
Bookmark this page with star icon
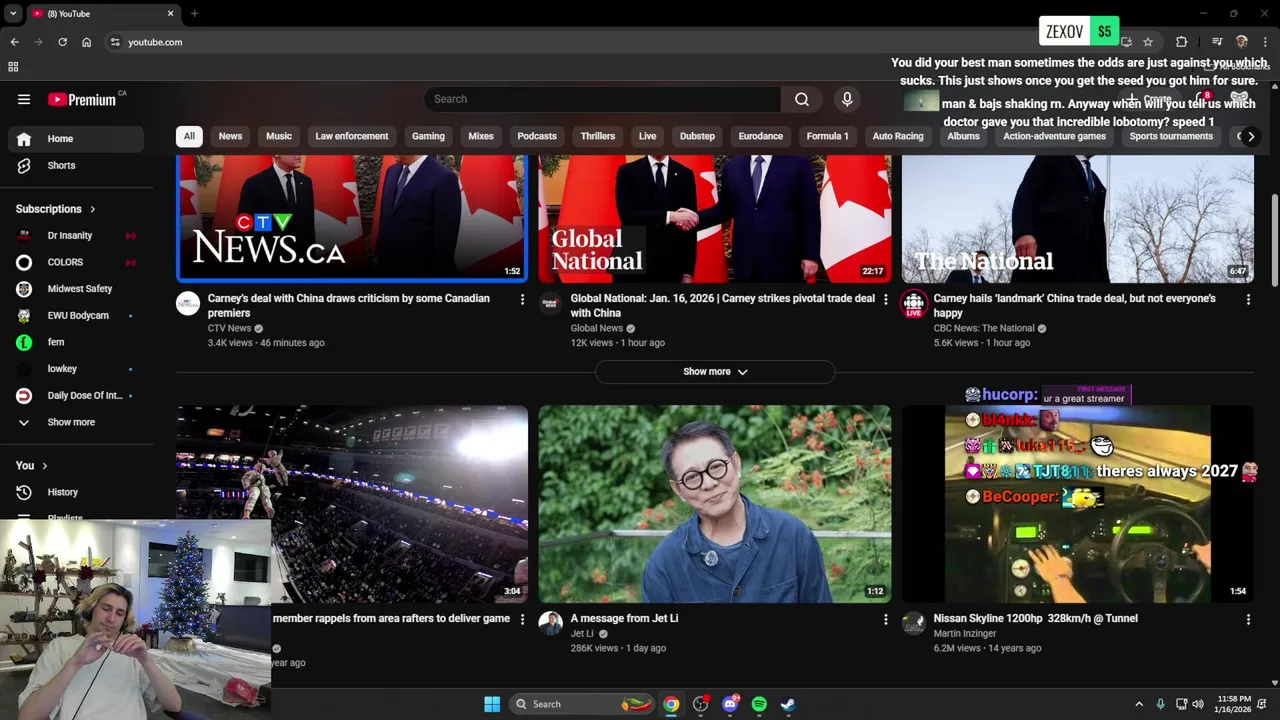click(1148, 42)
